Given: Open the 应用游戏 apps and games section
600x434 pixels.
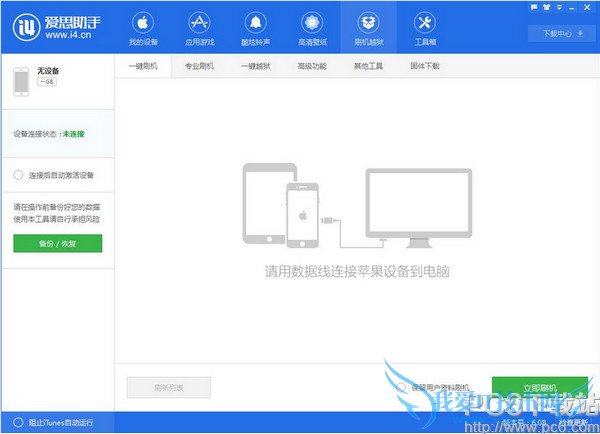Looking at the screenshot, I should (x=199, y=29).
